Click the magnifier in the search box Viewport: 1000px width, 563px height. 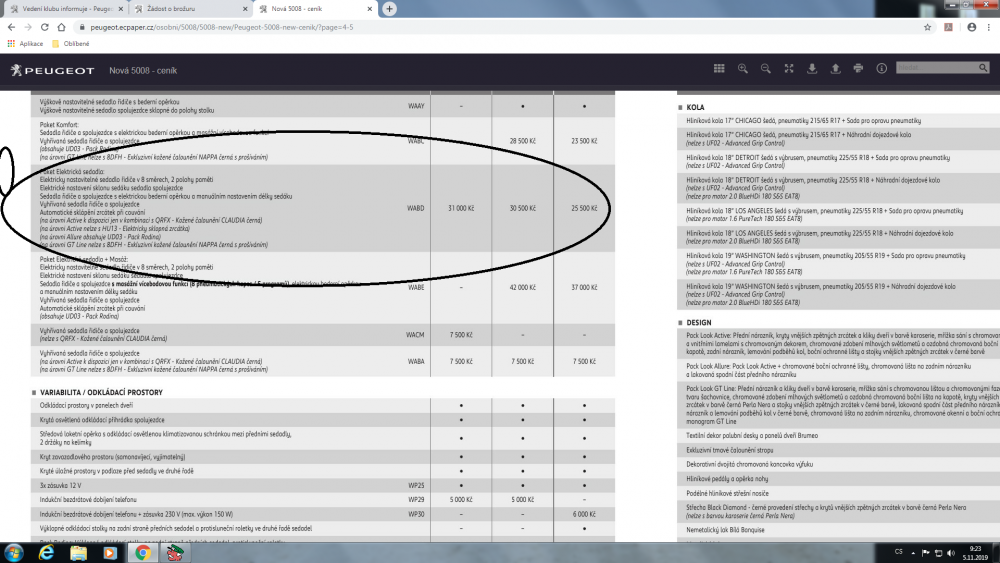click(x=983, y=68)
